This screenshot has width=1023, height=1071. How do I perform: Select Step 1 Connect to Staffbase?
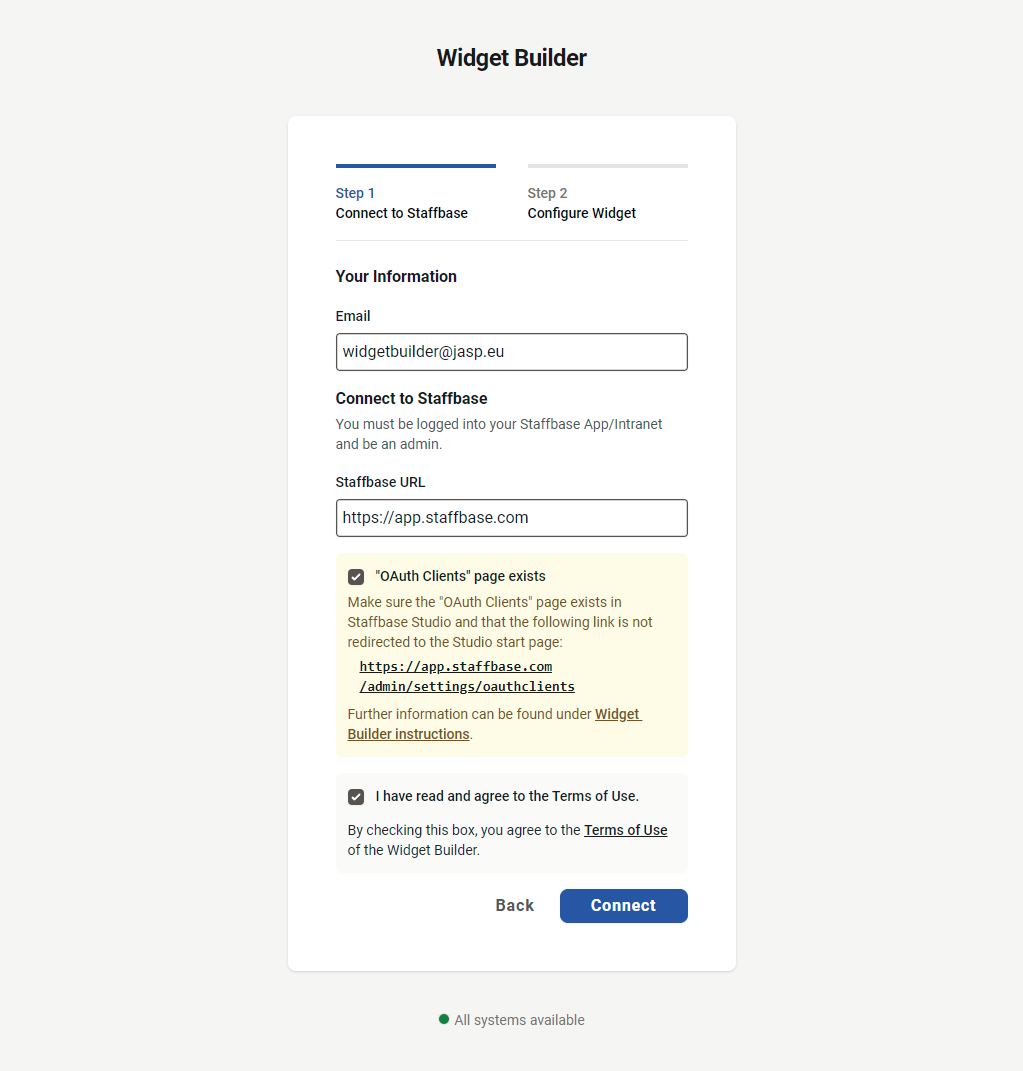click(x=401, y=203)
